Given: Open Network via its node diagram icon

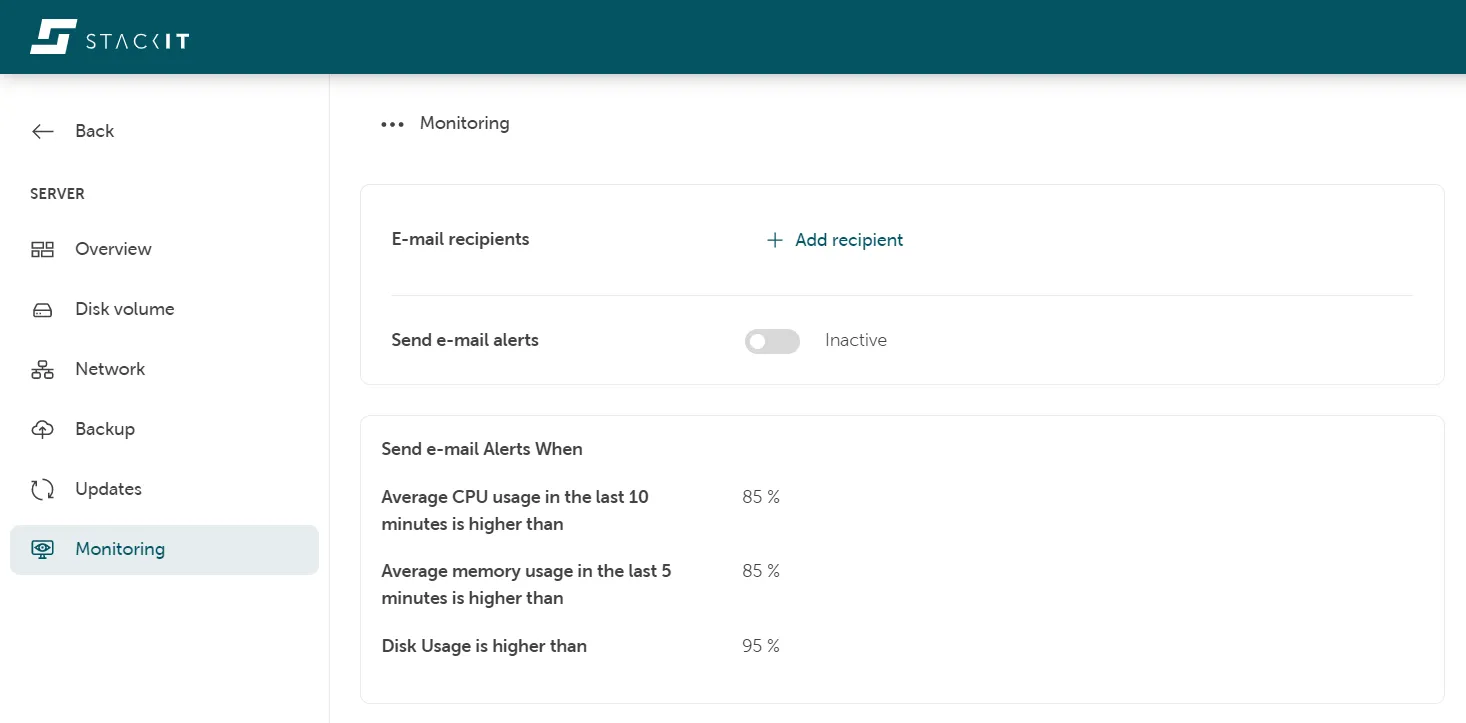Looking at the screenshot, I should [42, 368].
